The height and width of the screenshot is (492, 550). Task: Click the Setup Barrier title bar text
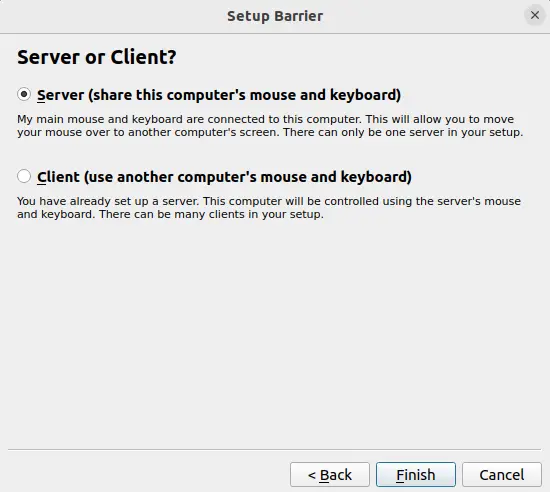coord(275,16)
